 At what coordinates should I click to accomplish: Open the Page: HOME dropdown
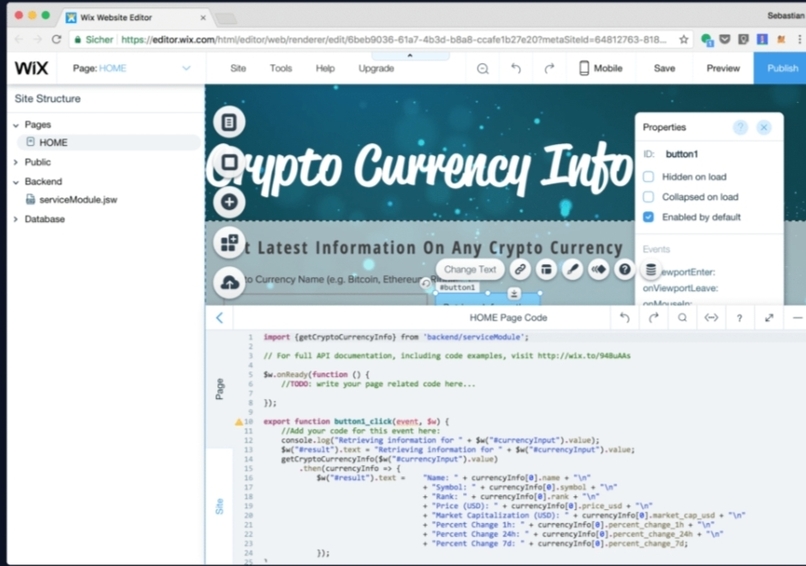[132, 68]
